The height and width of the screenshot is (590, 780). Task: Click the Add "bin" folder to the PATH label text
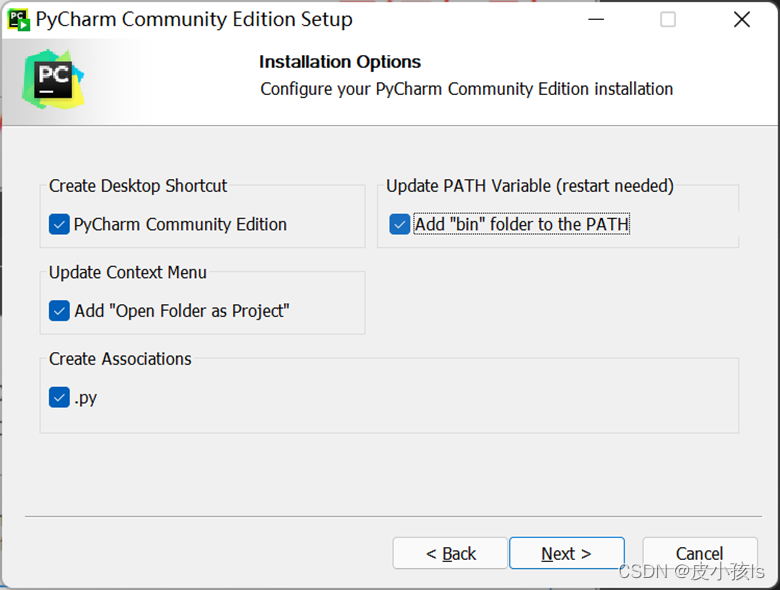(x=522, y=224)
